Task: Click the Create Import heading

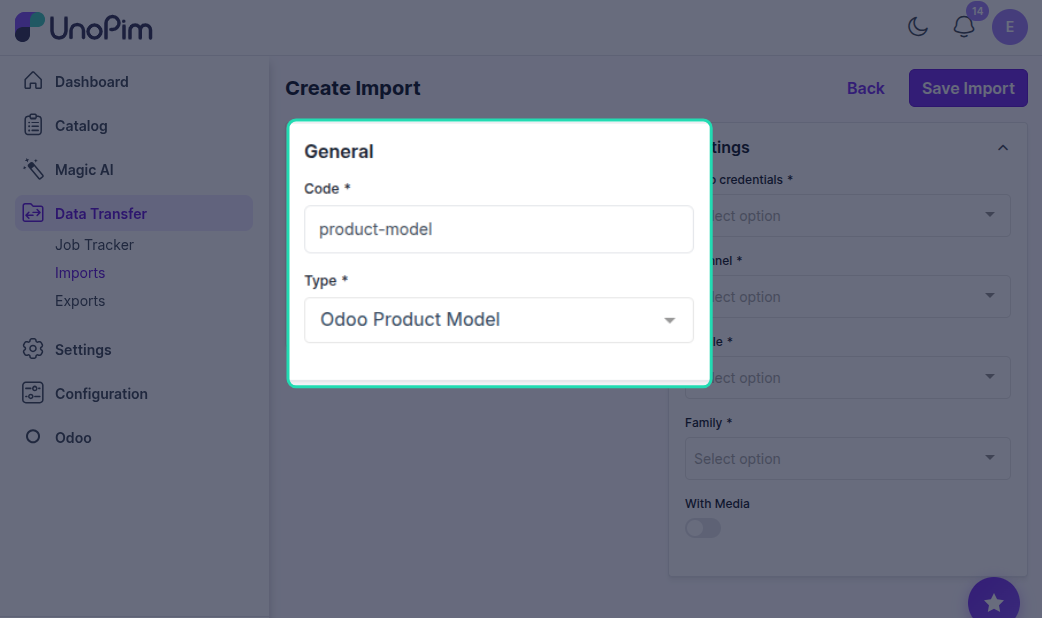Action: pos(353,88)
